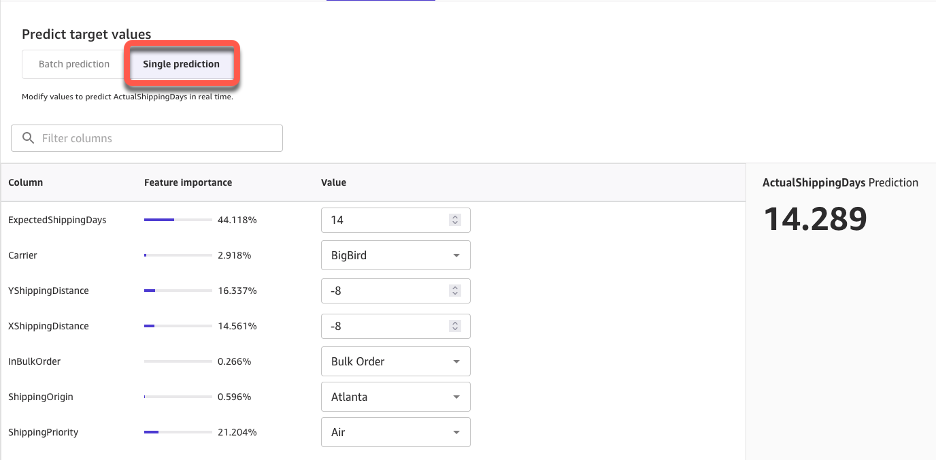The height and width of the screenshot is (460, 936).
Task: Click the XShippingDistance stepper arrows
Action: pos(455,326)
